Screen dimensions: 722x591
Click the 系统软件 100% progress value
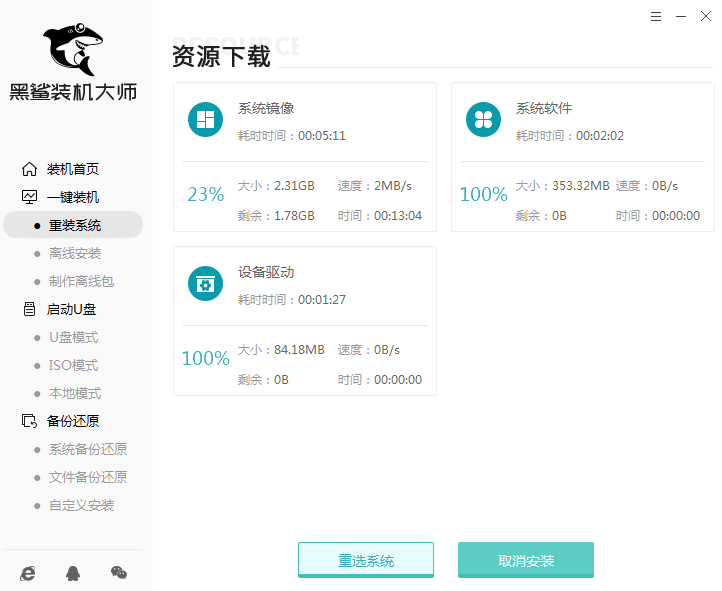(x=483, y=194)
